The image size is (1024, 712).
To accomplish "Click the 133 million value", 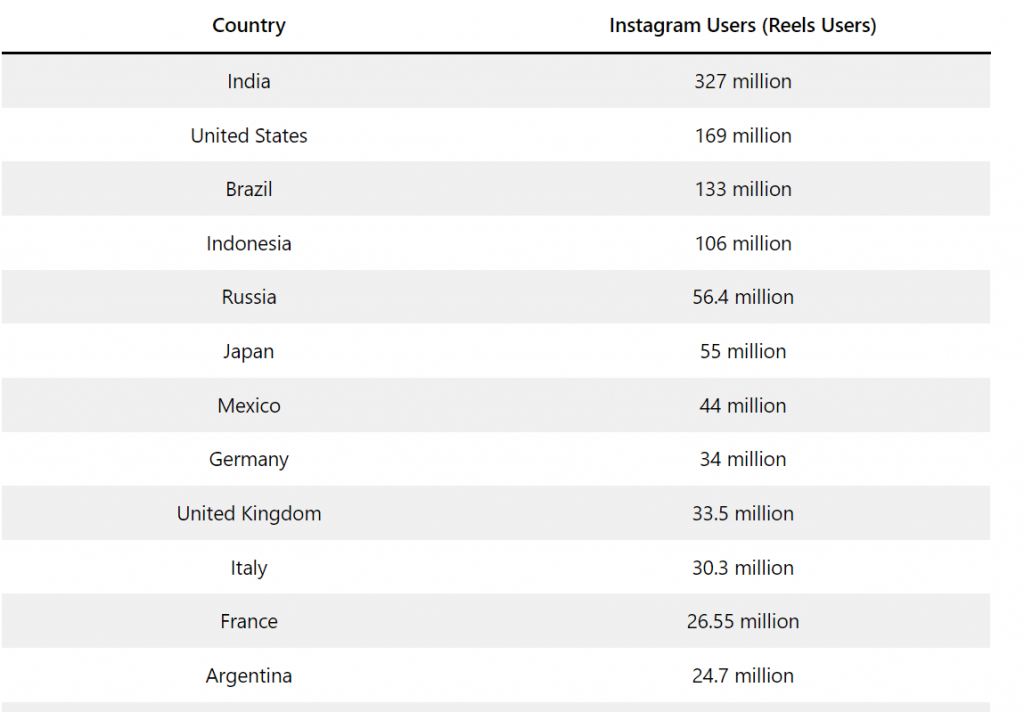I will 742,189.
